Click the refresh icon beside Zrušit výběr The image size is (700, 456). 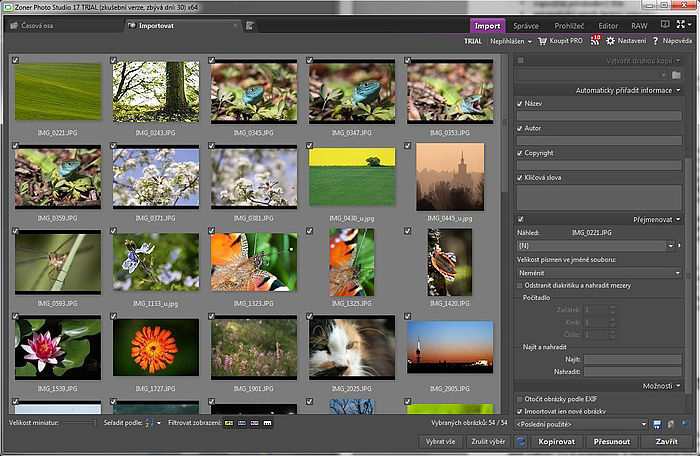click(519, 441)
